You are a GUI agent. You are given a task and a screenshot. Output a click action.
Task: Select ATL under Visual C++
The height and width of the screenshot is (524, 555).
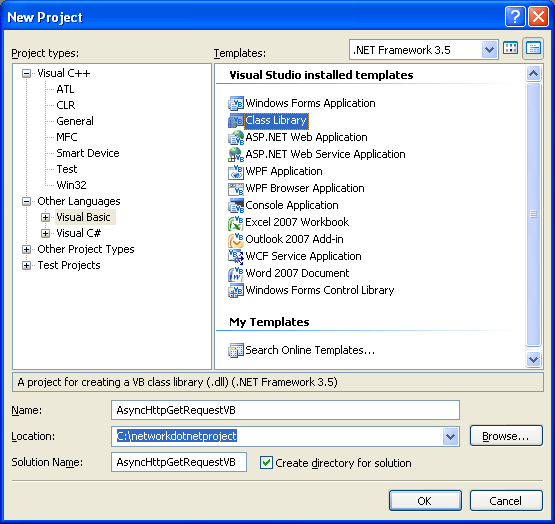pos(65,89)
